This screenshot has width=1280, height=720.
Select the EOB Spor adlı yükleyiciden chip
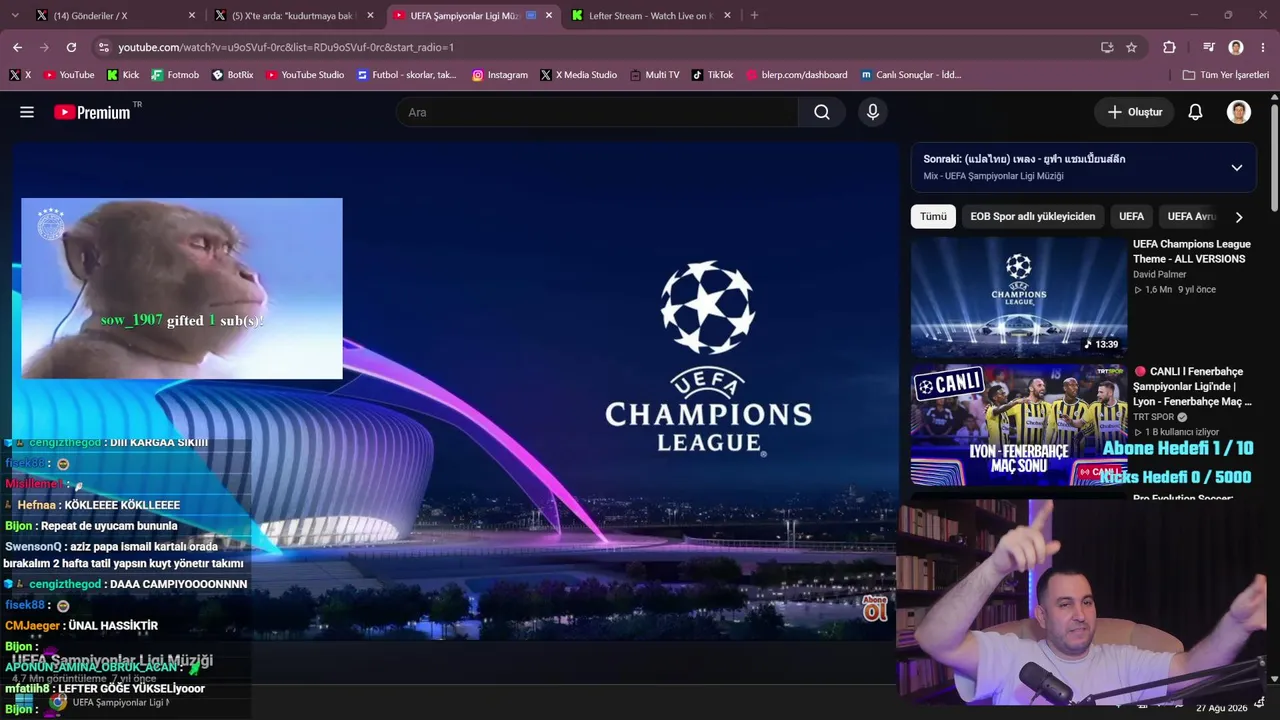point(1033,217)
